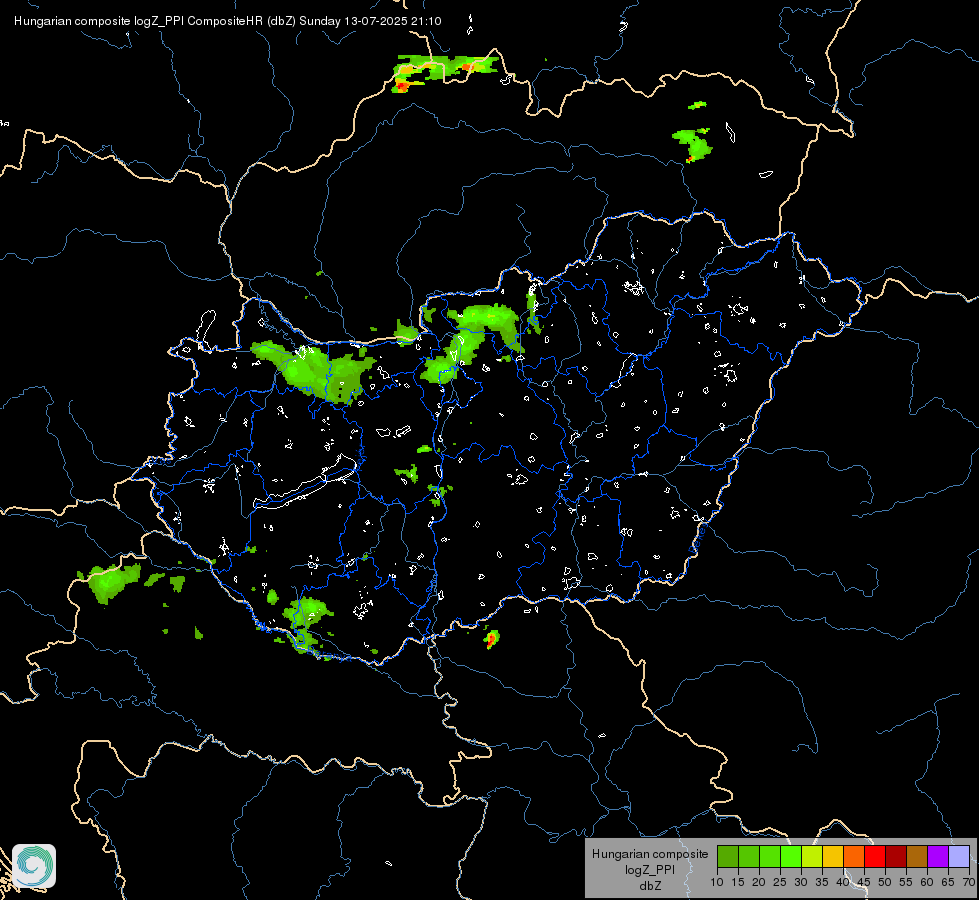979x900 pixels.
Task: Click the legend scale value 30
Action: click(801, 883)
